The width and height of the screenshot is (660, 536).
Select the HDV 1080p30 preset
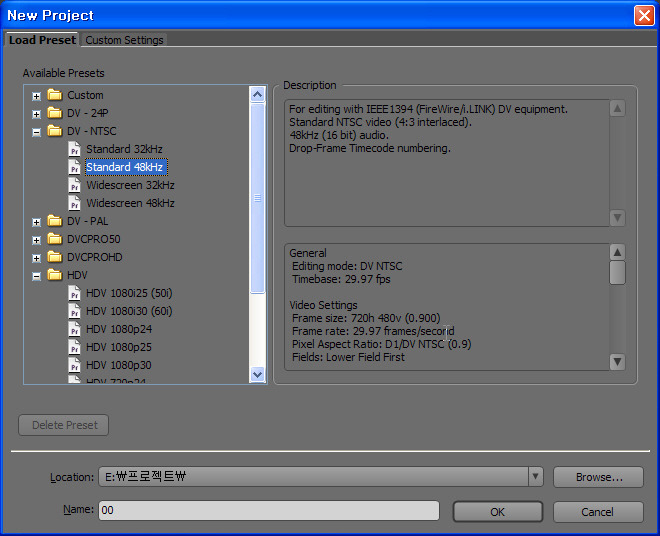[x=119, y=365]
